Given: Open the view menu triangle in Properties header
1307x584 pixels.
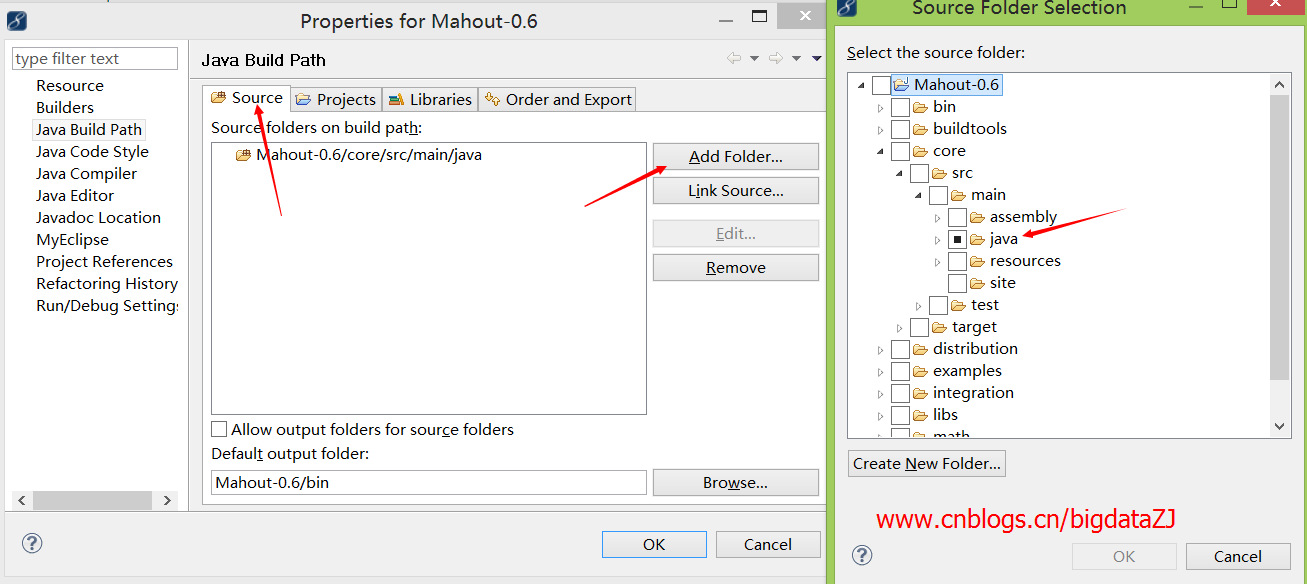Looking at the screenshot, I should pyautogui.click(x=817, y=59).
